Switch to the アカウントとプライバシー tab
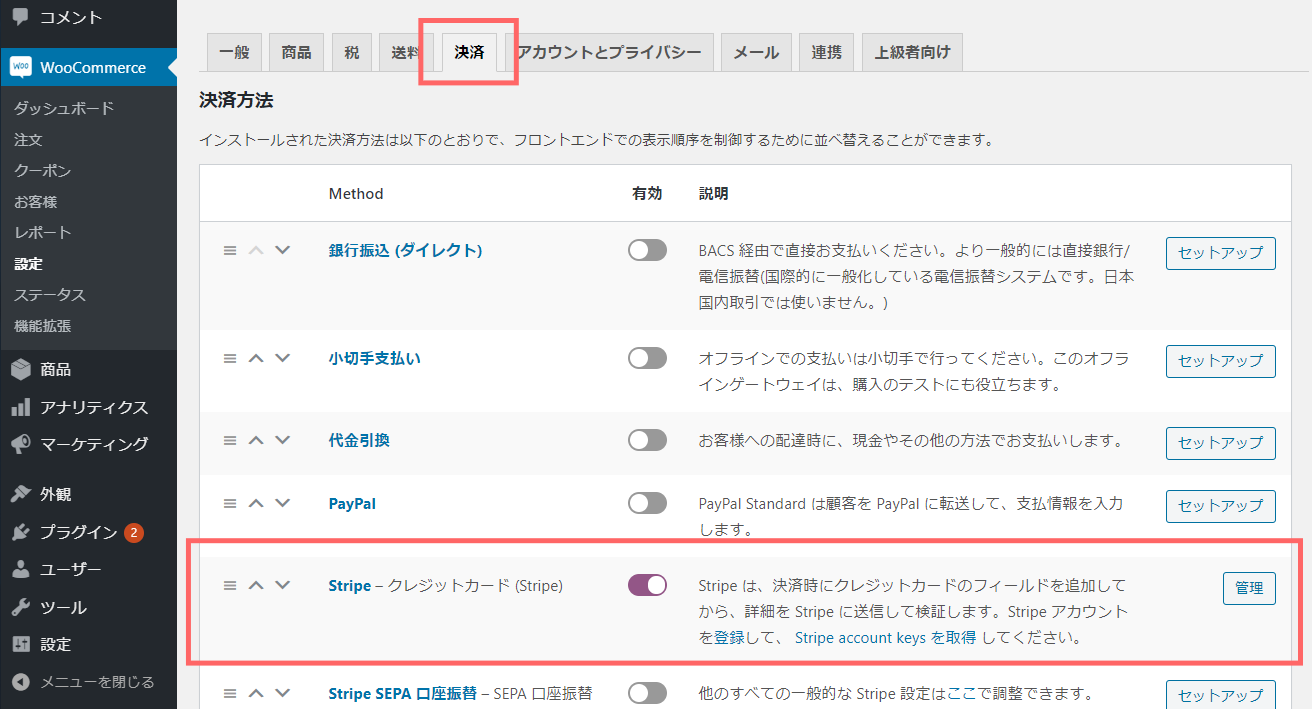This screenshot has width=1312, height=709. [609, 53]
